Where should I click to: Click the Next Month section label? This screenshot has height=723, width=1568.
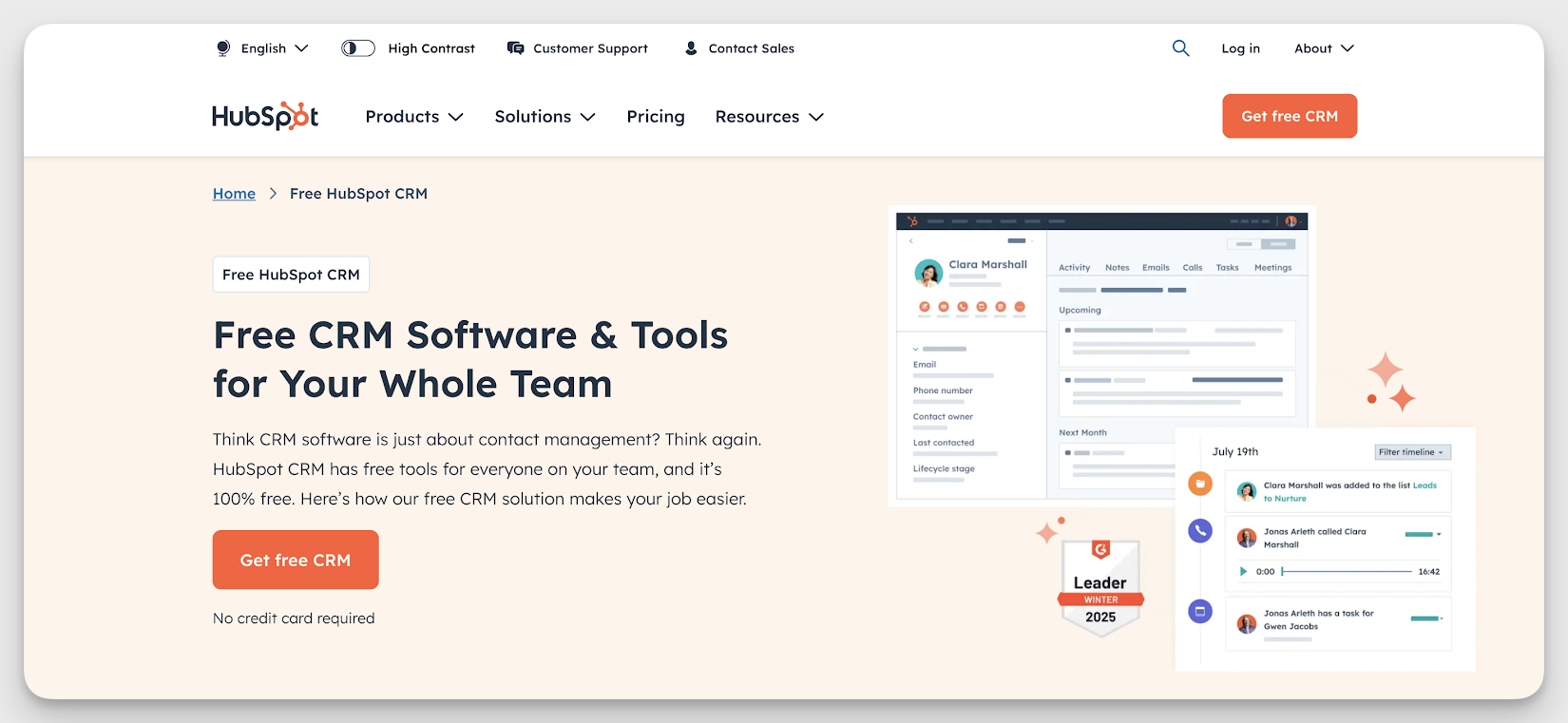1082,433
